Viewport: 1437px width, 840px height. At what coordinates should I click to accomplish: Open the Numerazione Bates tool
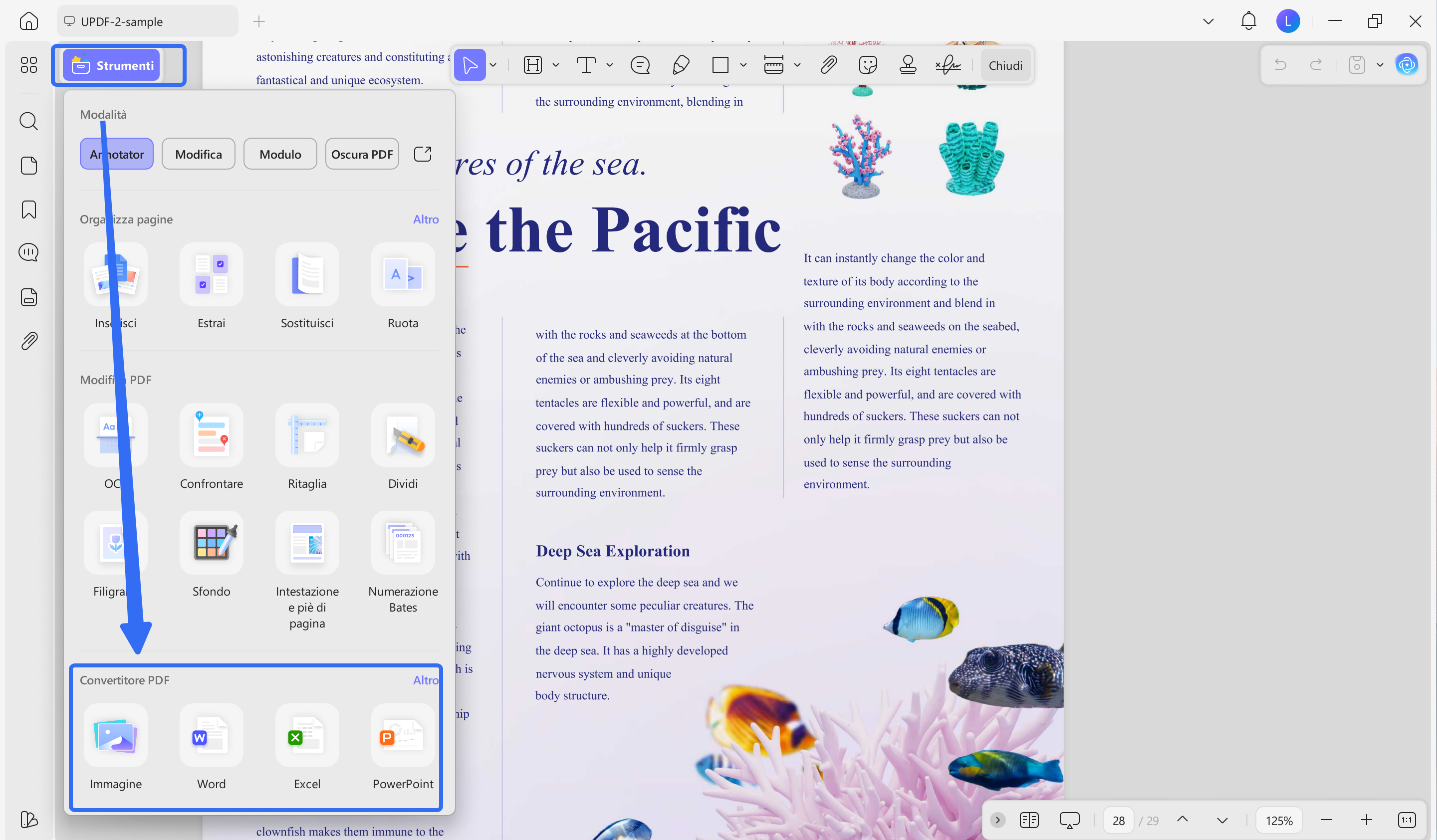(x=403, y=563)
